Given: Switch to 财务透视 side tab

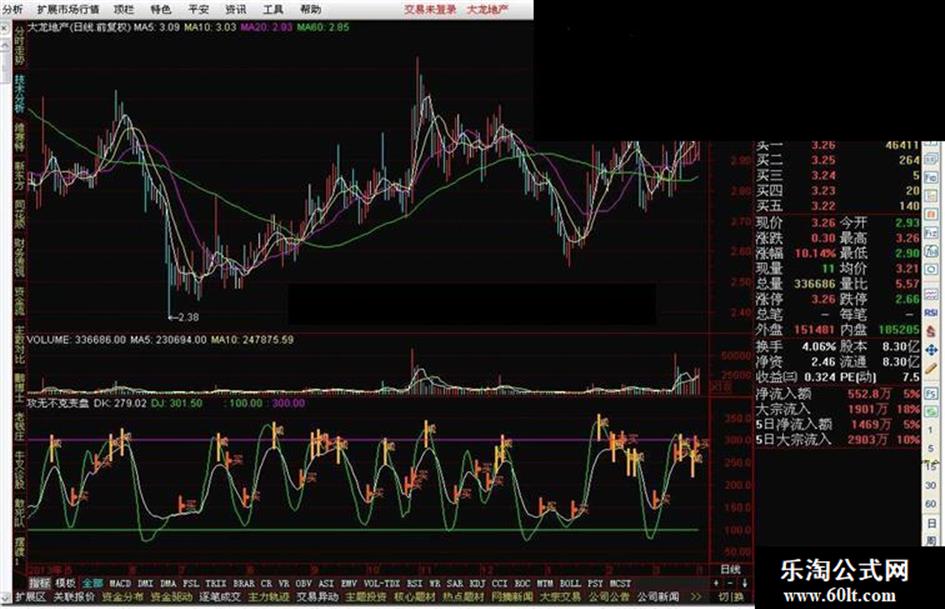Looking at the screenshot, I should pos(19,257).
